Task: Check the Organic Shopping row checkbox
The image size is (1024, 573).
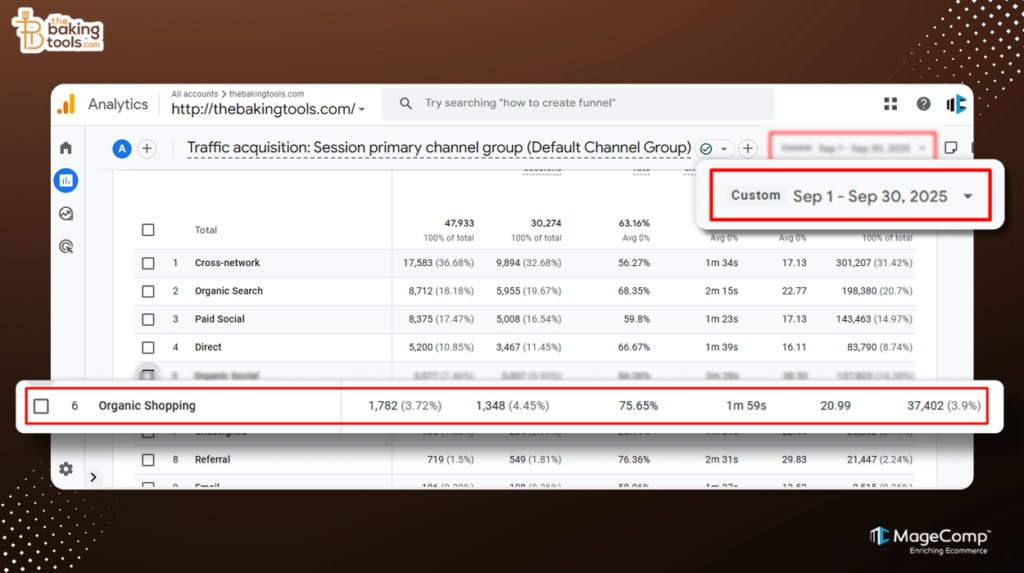Action: 41,406
